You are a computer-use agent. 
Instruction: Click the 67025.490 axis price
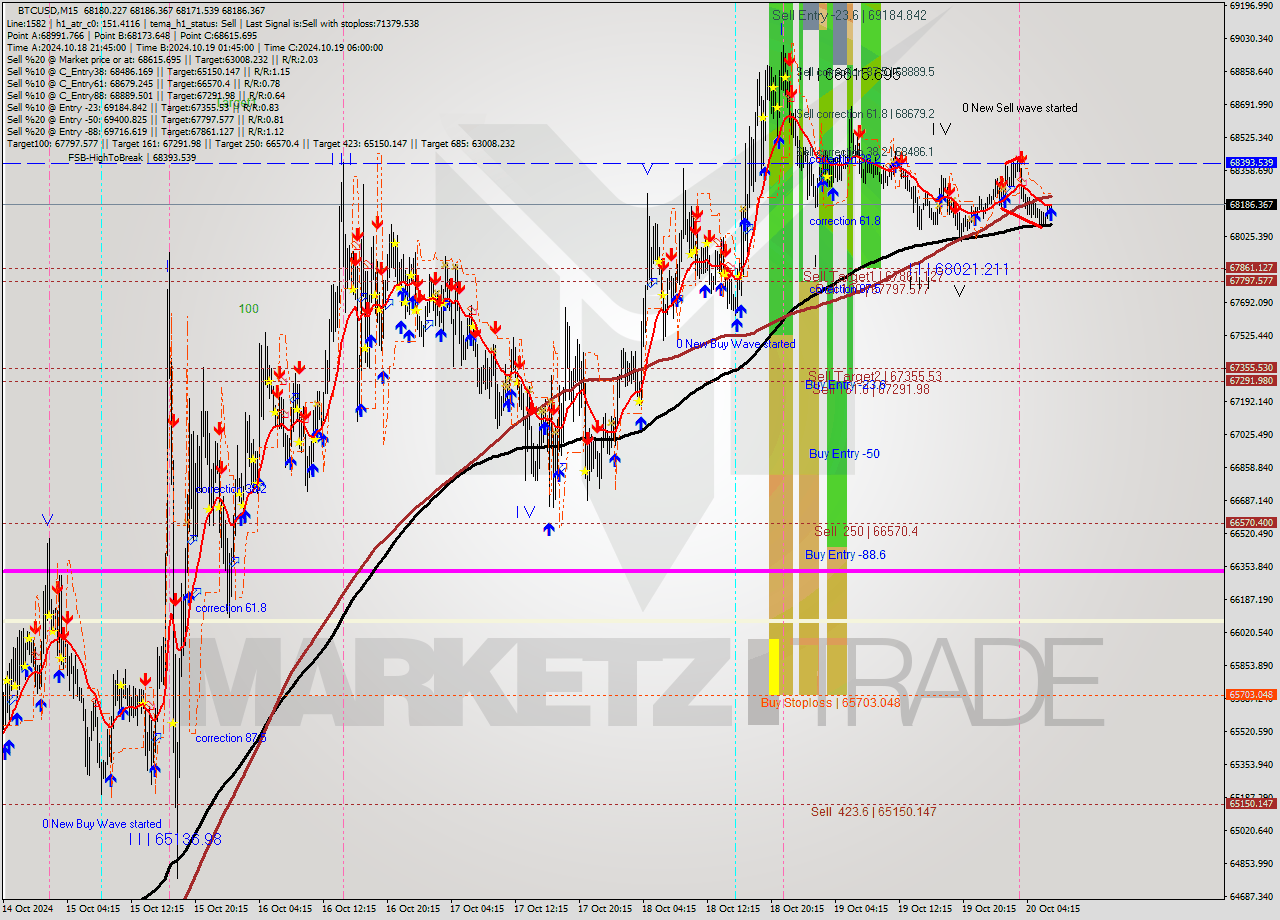point(1250,434)
